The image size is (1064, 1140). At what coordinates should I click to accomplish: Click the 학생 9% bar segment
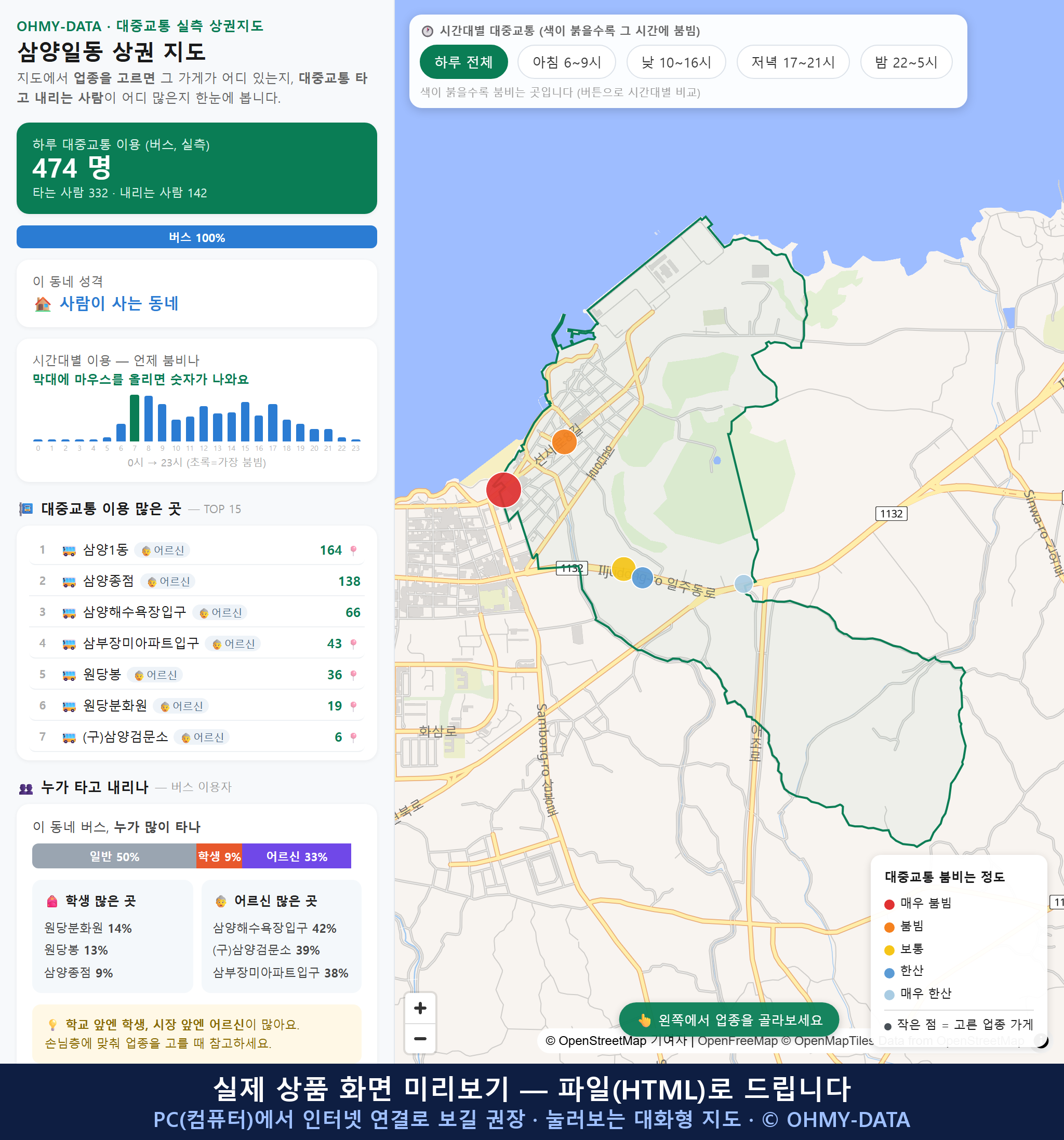(x=219, y=856)
